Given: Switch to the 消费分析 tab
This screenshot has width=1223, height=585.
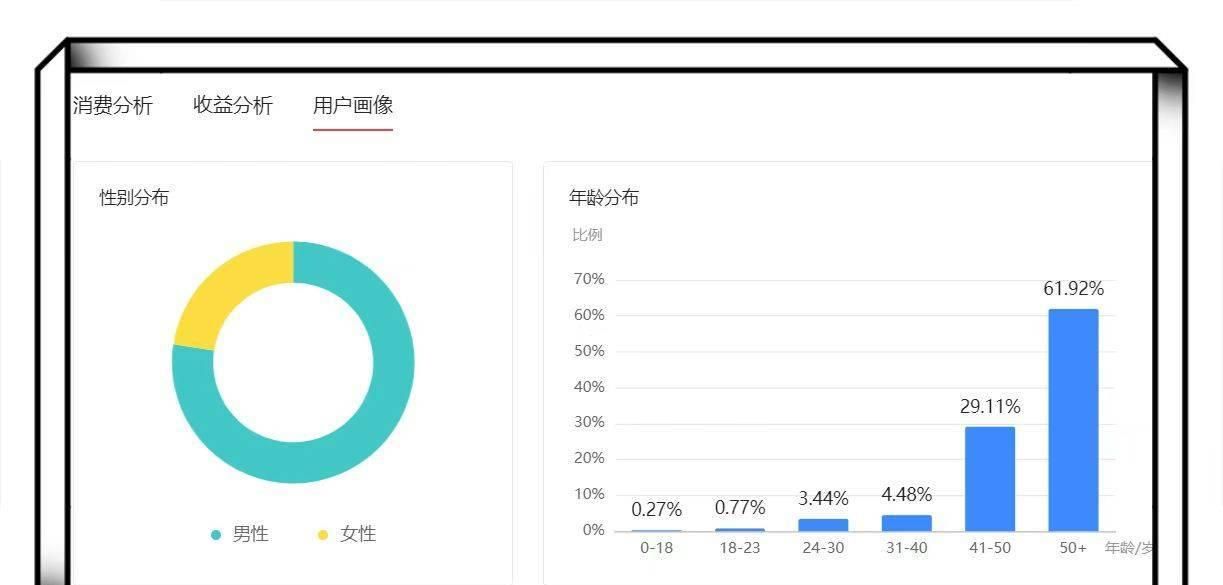Looking at the screenshot, I should [x=113, y=106].
